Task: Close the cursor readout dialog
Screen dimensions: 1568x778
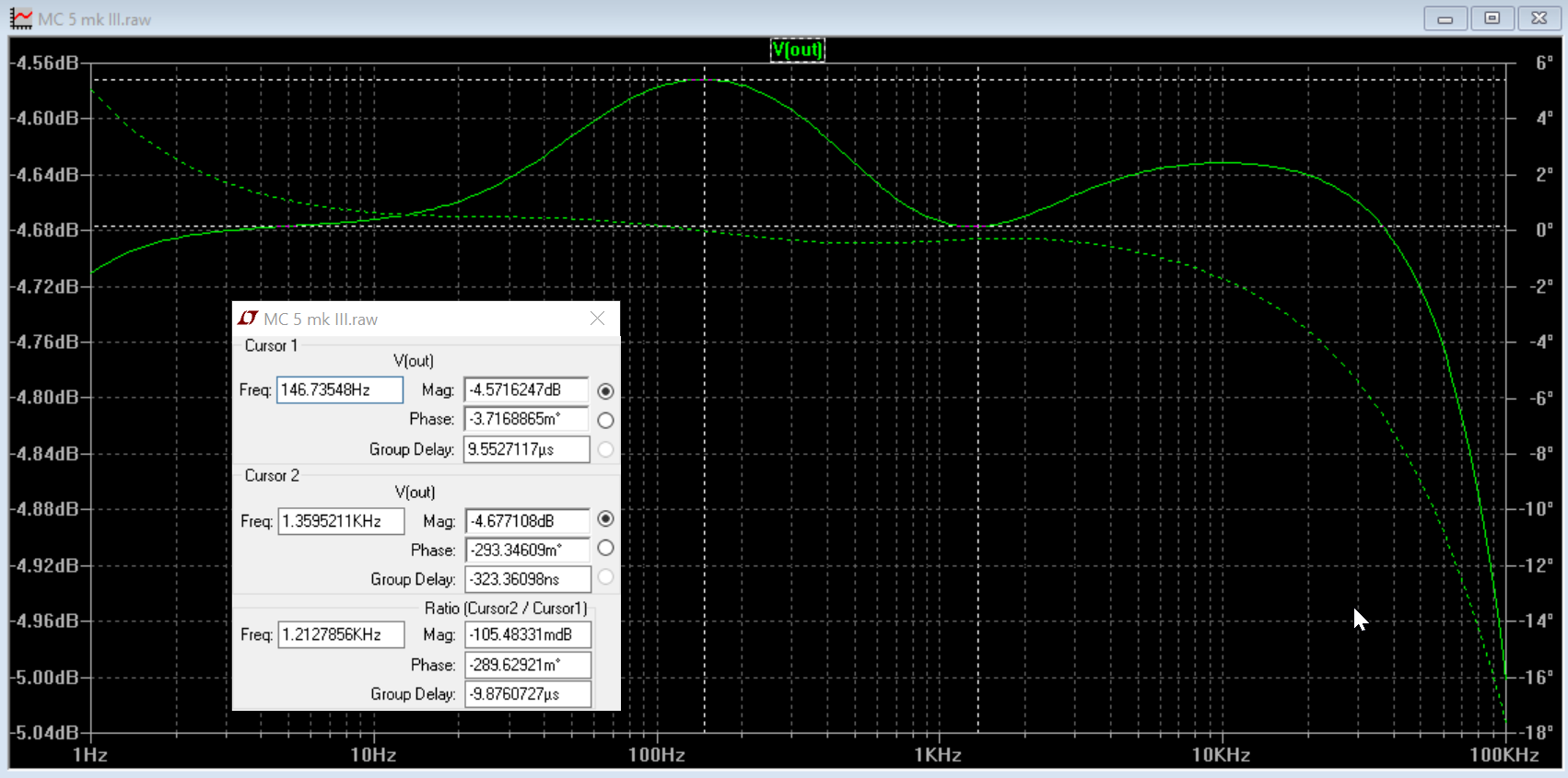Action: [x=597, y=319]
